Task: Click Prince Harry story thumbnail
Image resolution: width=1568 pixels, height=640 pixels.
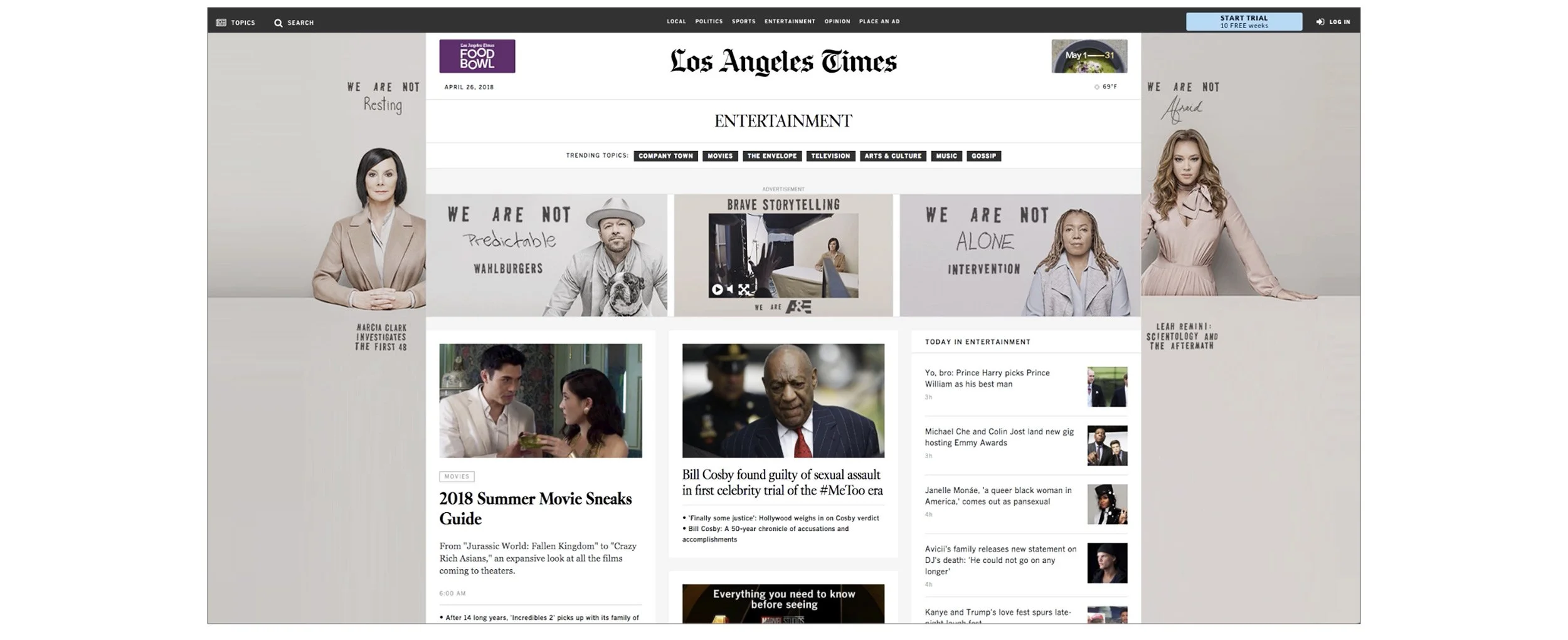Action: [x=1107, y=387]
